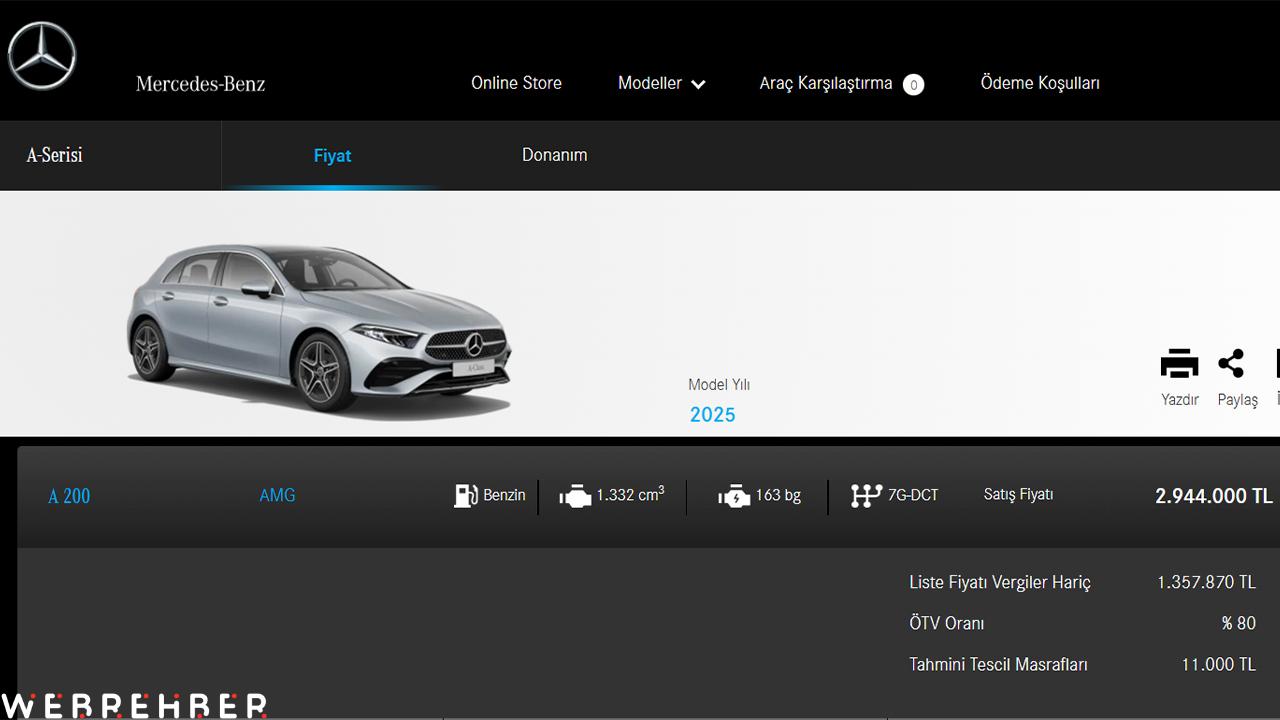Screen dimensions: 1280x720
Task: Click the chevron next to Modeller
Action: click(698, 85)
